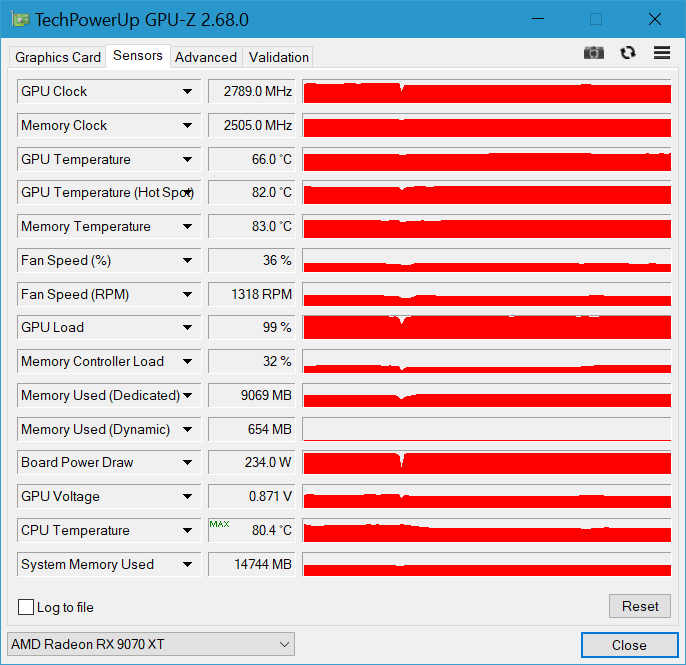Click the refresh arrows icon
The width and height of the screenshot is (686, 665).
(x=628, y=53)
